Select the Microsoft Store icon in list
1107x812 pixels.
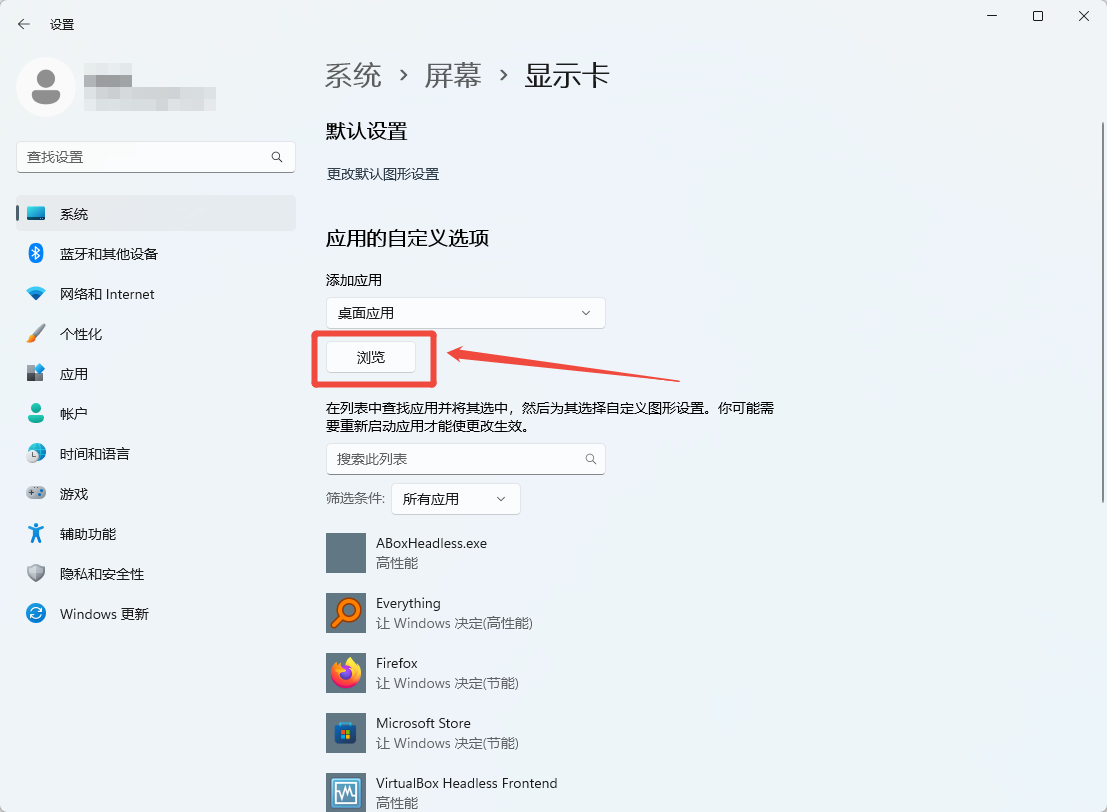(x=346, y=733)
